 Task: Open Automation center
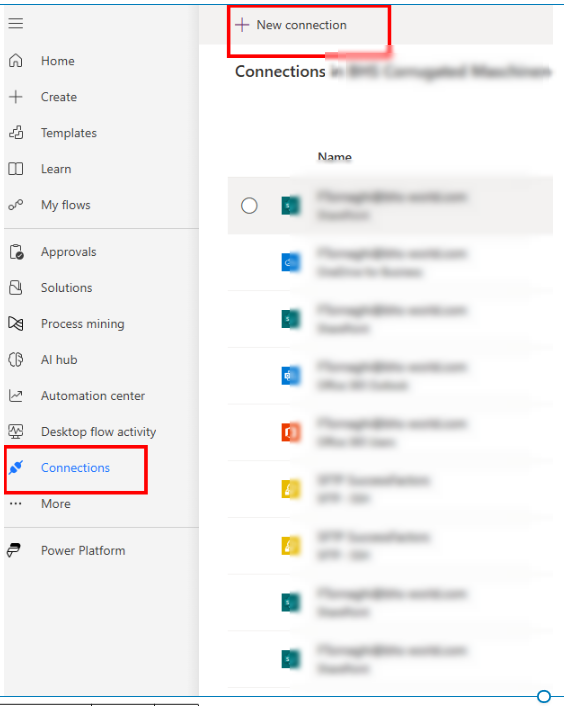93,396
